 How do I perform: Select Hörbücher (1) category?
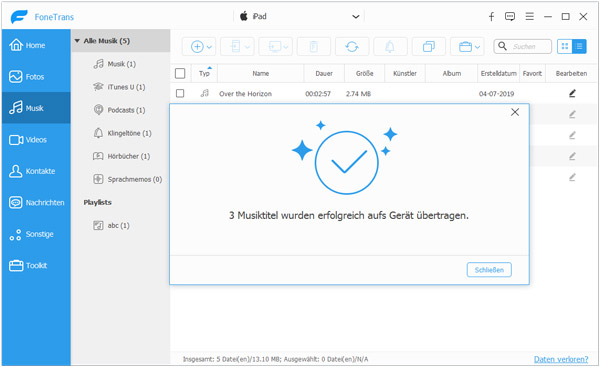[121, 156]
